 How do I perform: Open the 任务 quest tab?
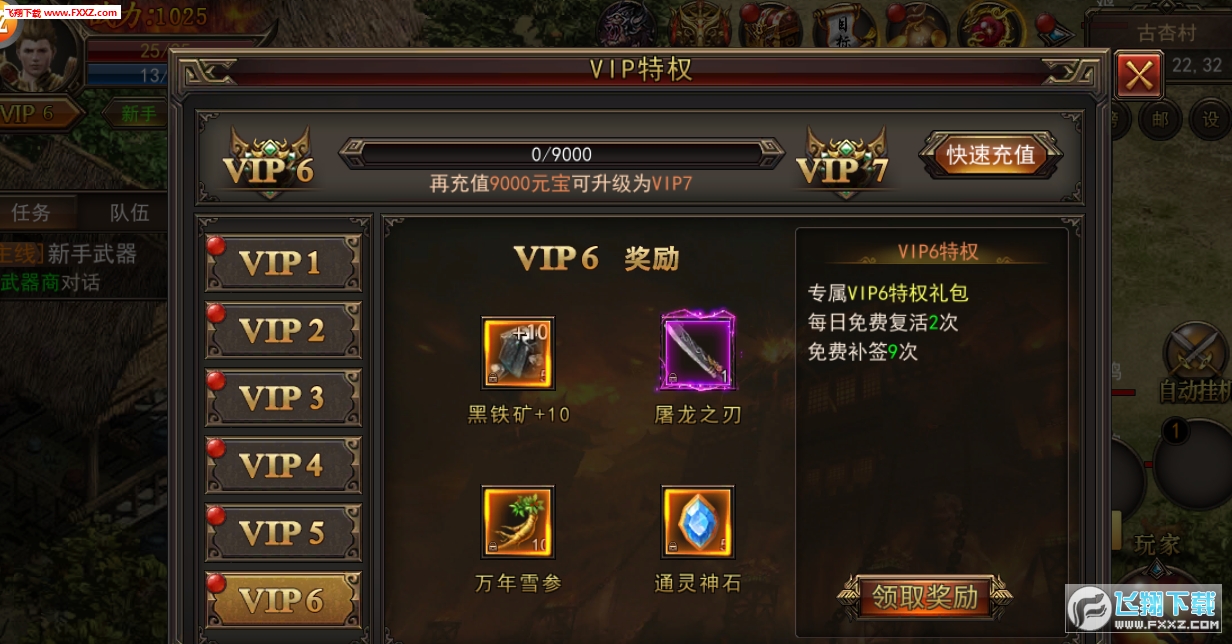click(x=31, y=212)
